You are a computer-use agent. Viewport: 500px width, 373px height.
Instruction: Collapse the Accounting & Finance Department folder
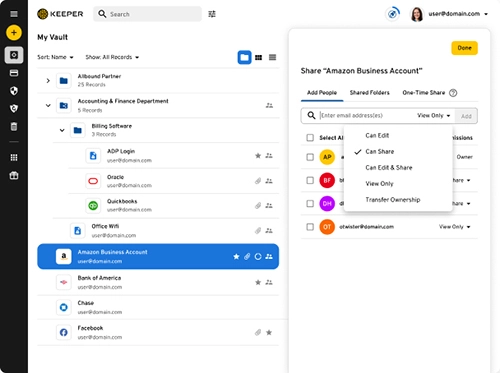tap(48, 105)
